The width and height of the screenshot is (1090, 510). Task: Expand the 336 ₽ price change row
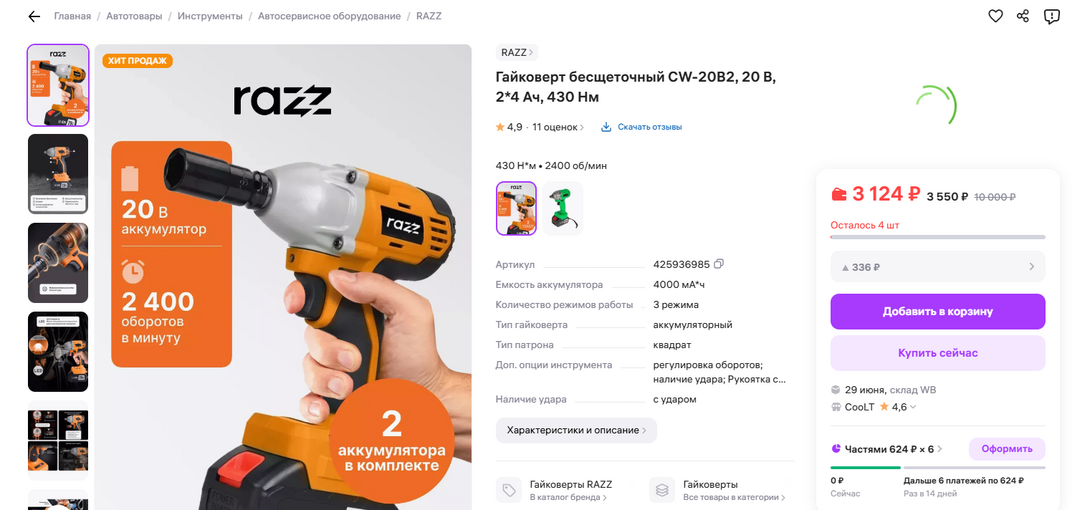pyautogui.click(x=938, y=267)
